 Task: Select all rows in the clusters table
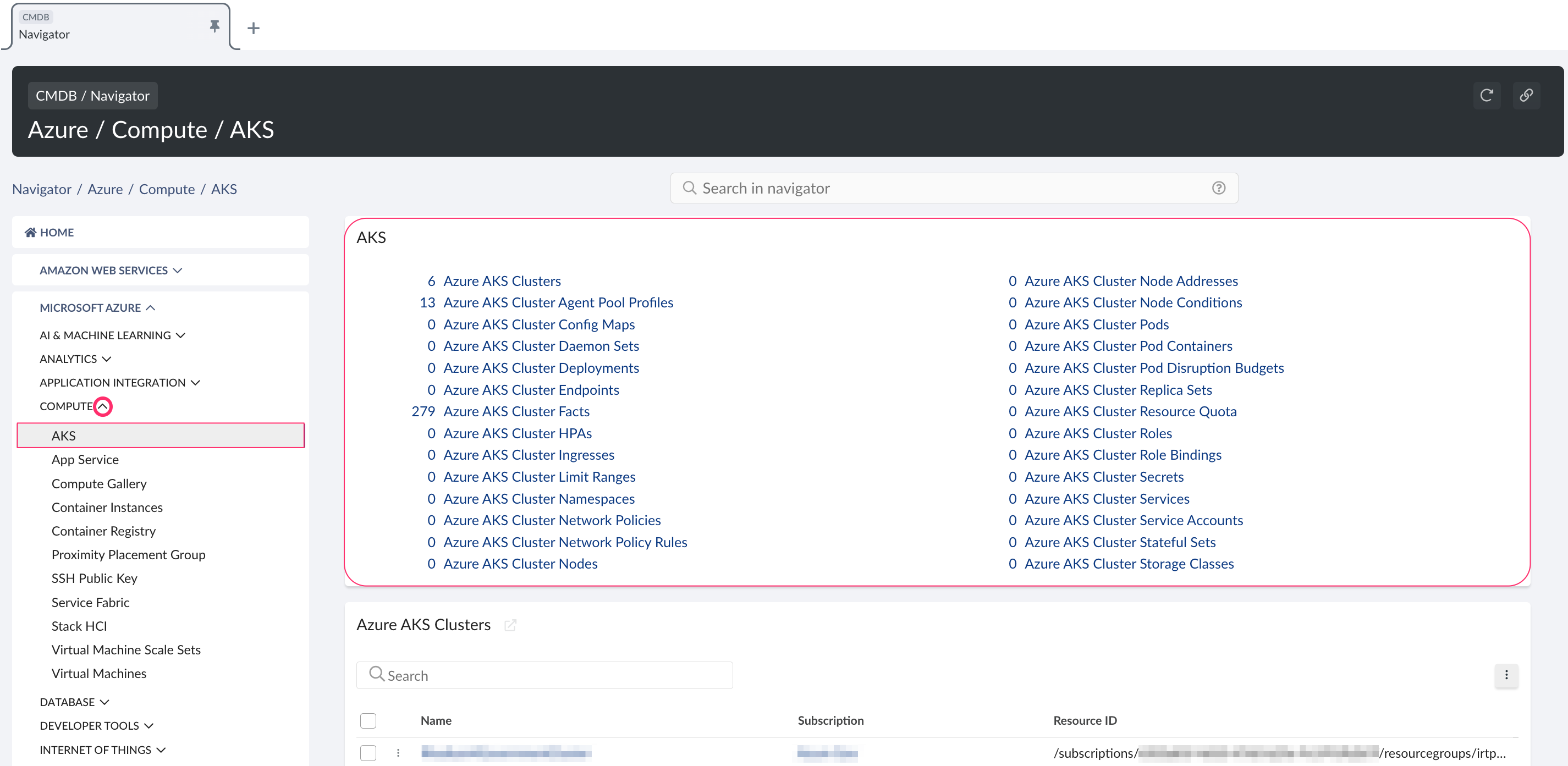click(x=368, y=720)
